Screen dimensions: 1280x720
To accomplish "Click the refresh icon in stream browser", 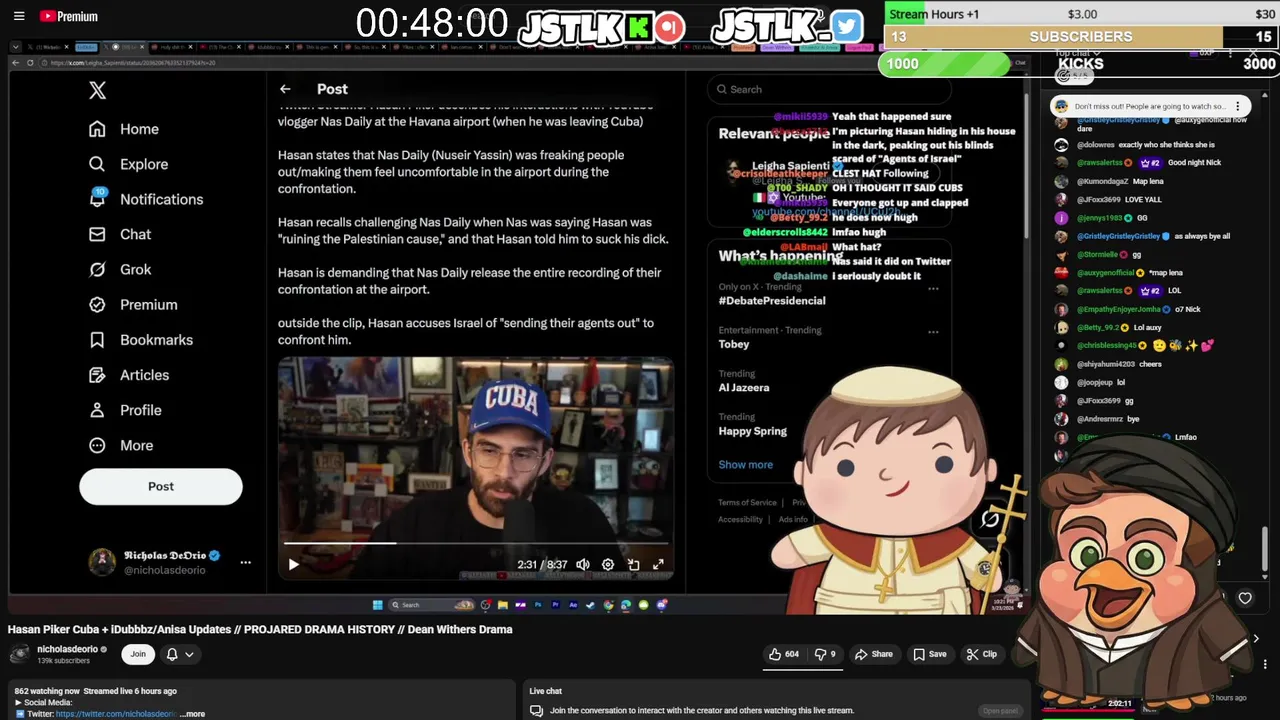I will (30, 63).
